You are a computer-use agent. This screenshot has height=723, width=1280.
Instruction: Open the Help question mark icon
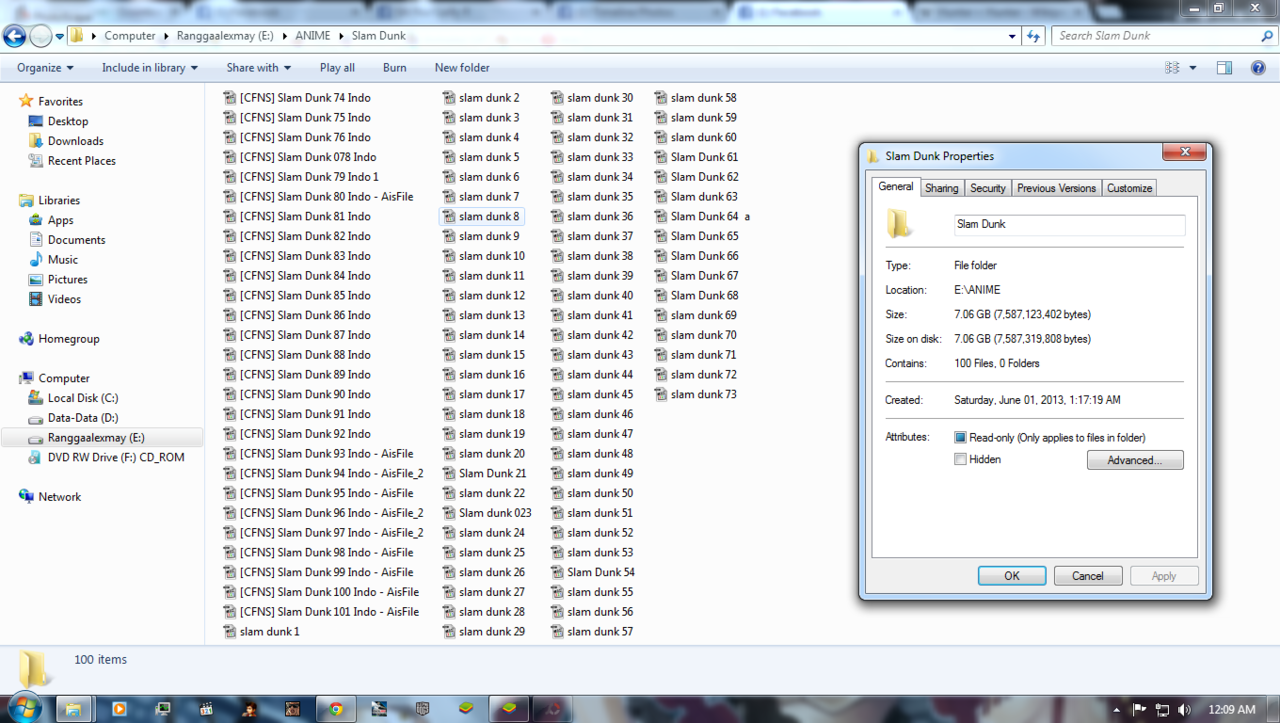pyautogui.click(x=1258, y=68)
